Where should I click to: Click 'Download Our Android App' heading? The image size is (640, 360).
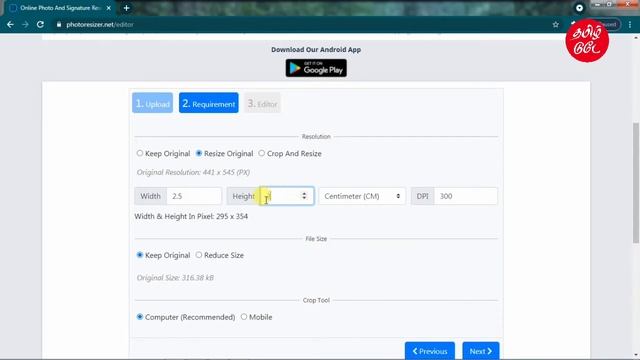point(316,50)
